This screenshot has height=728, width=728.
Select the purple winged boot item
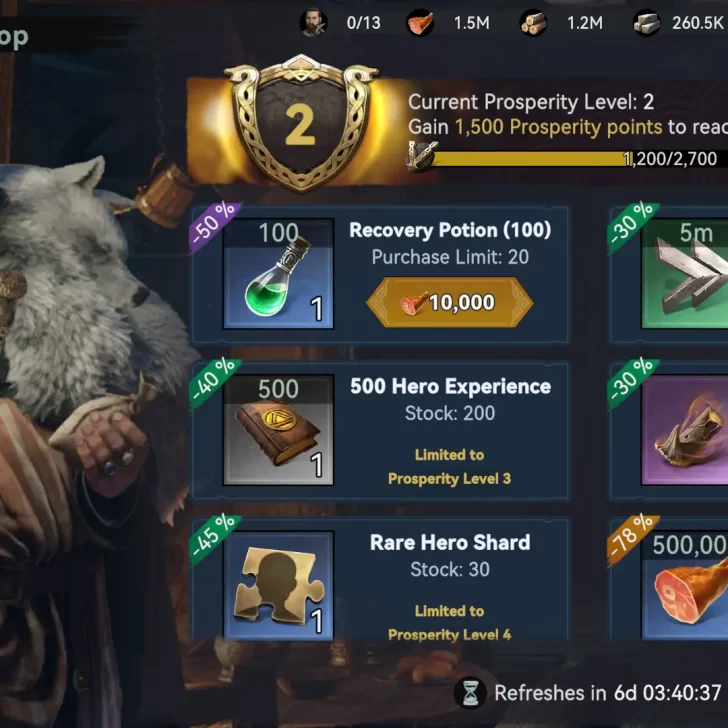coord(684,430)
